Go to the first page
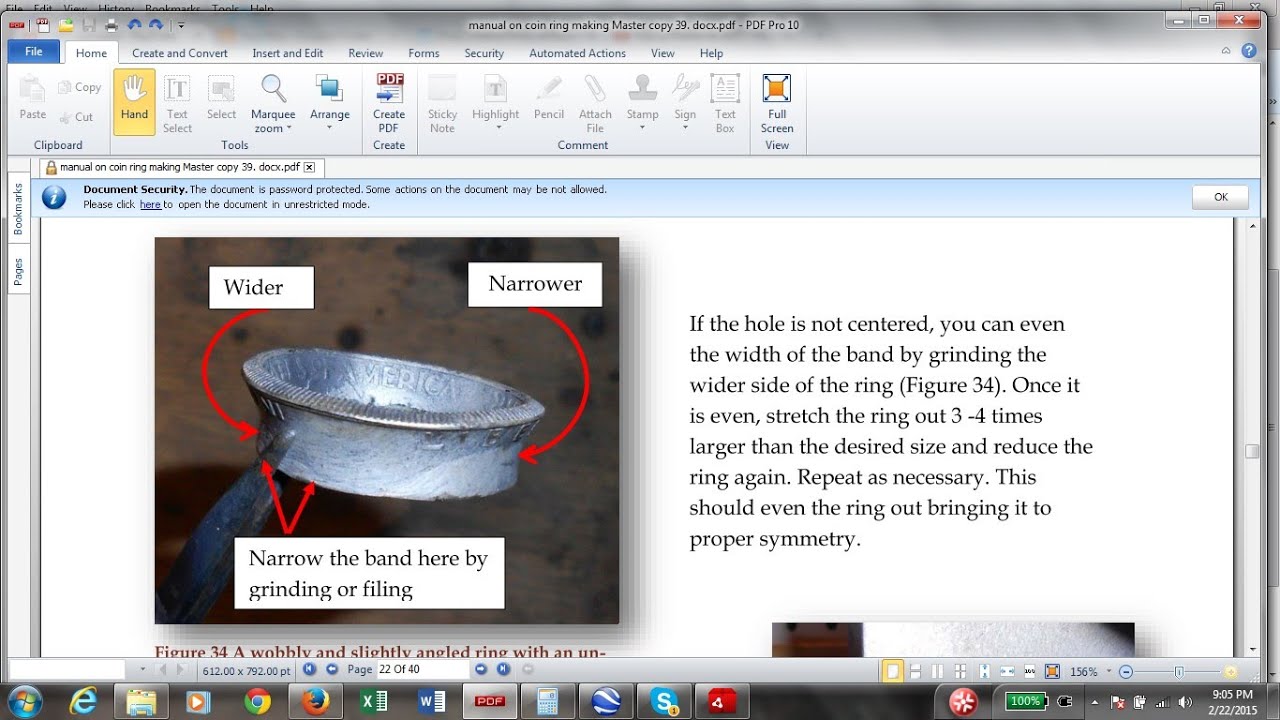 pos(309,669)
